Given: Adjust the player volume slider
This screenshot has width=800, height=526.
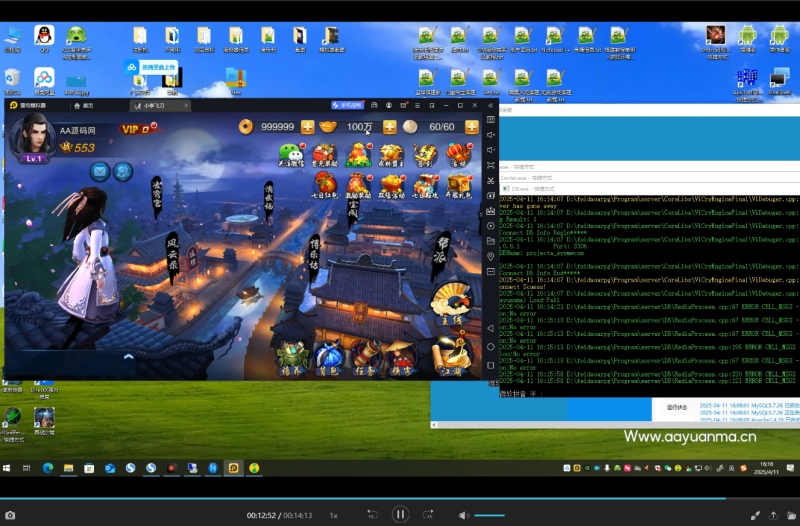Looking at the screenshot, I should [490, 515].
